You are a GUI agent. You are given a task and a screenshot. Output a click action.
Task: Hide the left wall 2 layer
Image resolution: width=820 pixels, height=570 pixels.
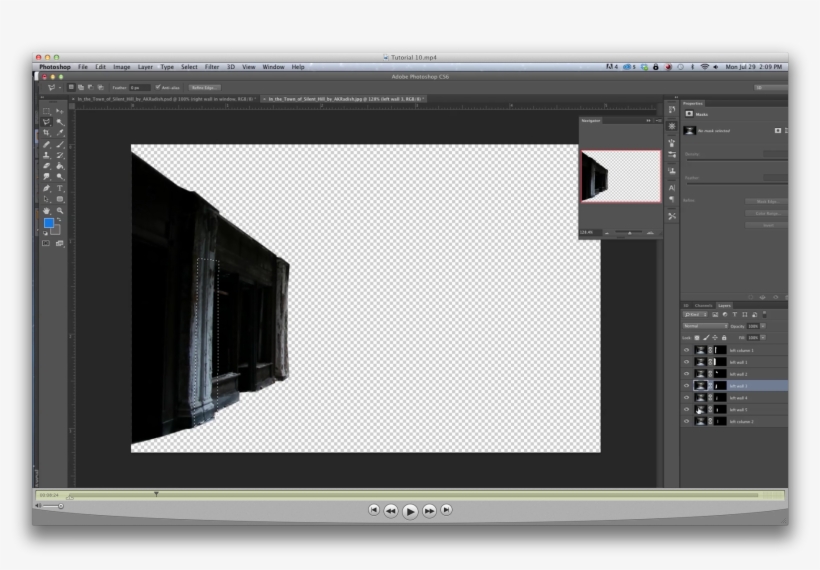click(x=687, y=374)
